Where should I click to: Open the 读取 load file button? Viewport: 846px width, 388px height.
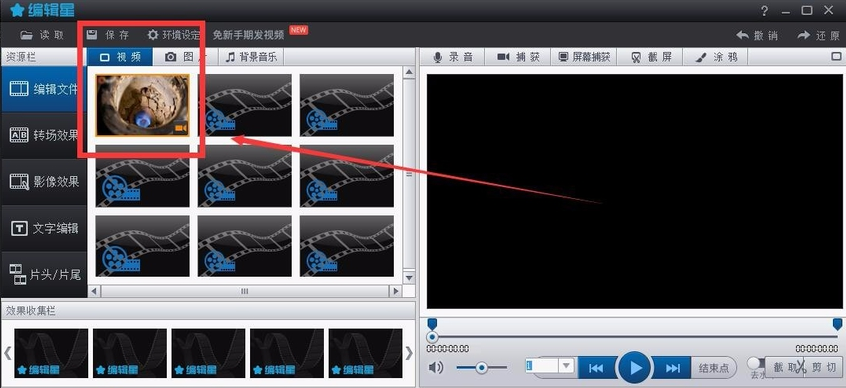click(x=42, y=35)
